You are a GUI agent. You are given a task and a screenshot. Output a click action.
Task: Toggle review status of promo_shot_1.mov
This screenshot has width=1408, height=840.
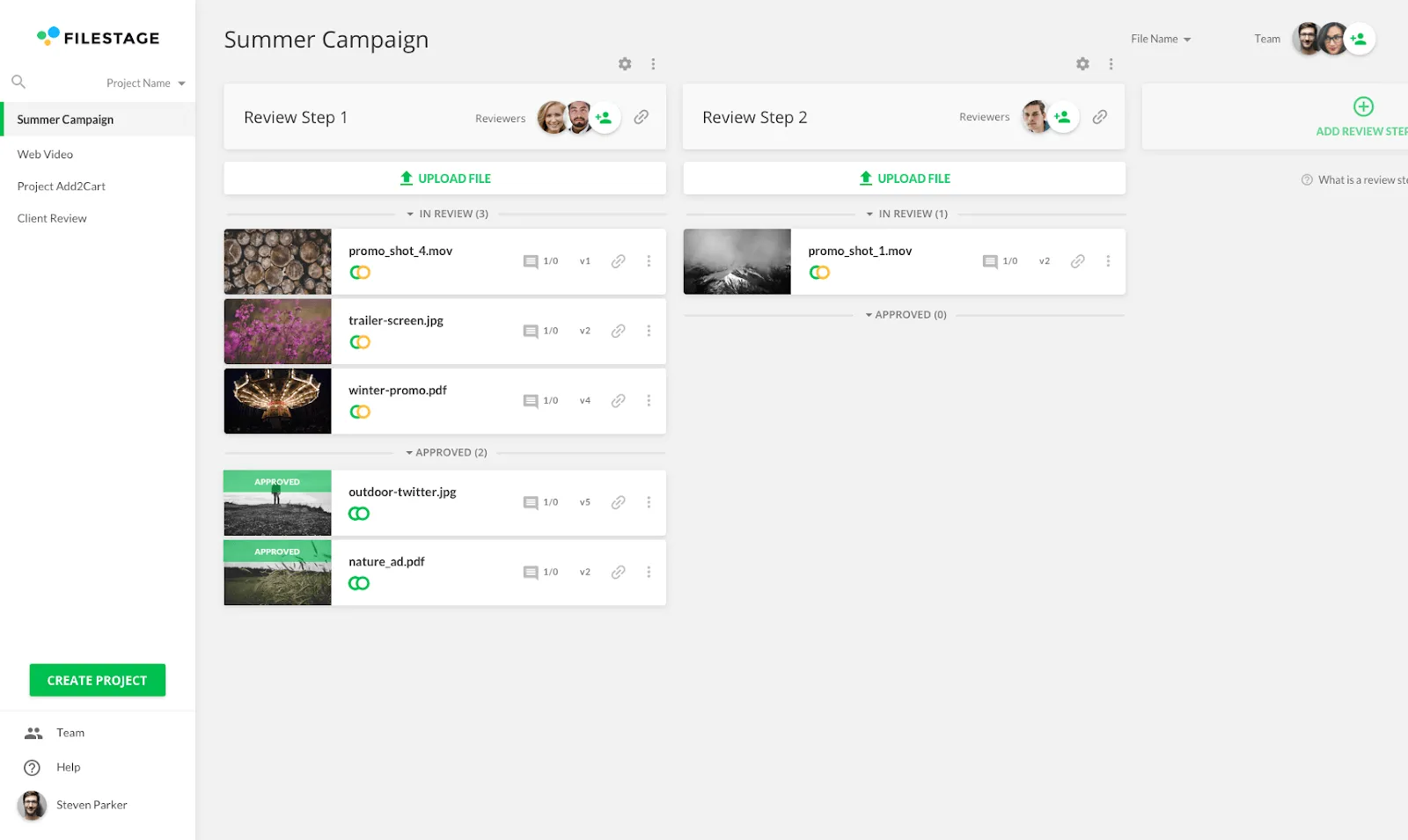tap(819, 273)
